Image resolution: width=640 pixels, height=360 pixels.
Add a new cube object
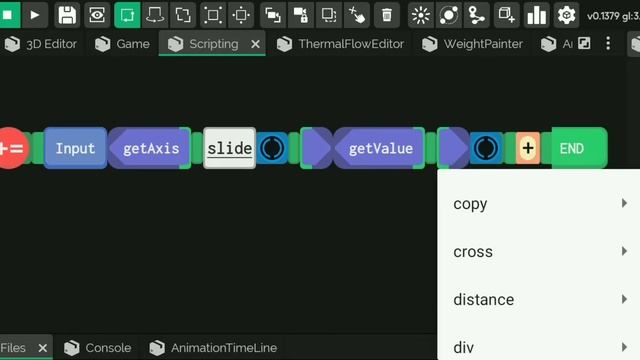point(507,15)
